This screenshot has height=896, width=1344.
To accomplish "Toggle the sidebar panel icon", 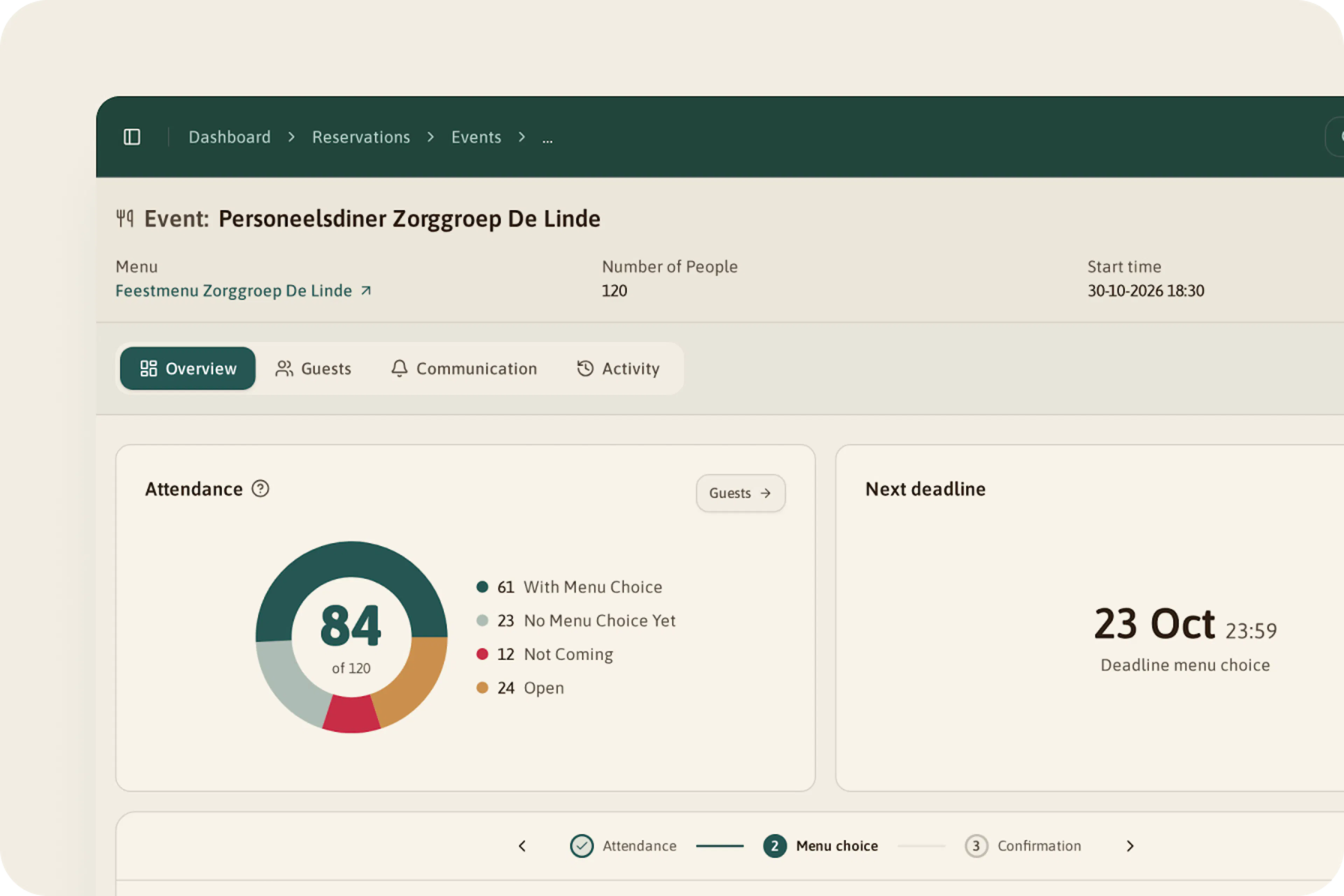I will pyautogui.click(x=132, y=137).
